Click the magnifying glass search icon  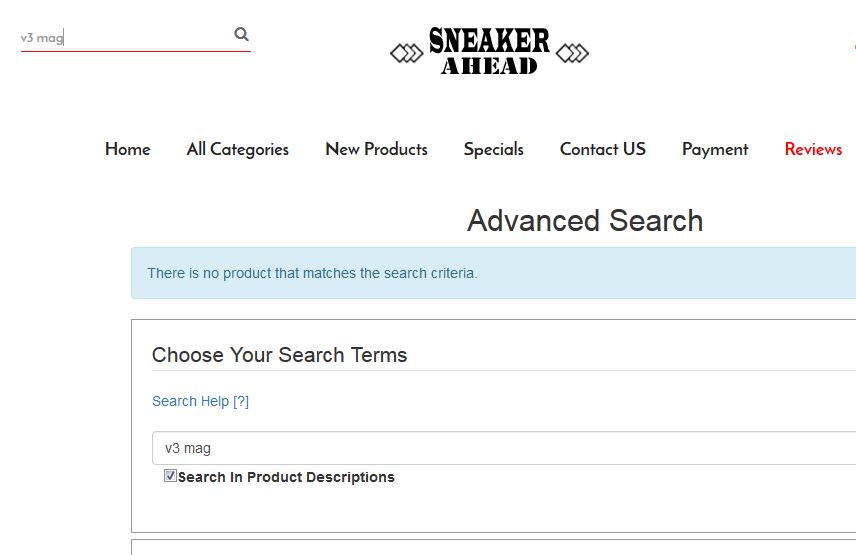241,34
